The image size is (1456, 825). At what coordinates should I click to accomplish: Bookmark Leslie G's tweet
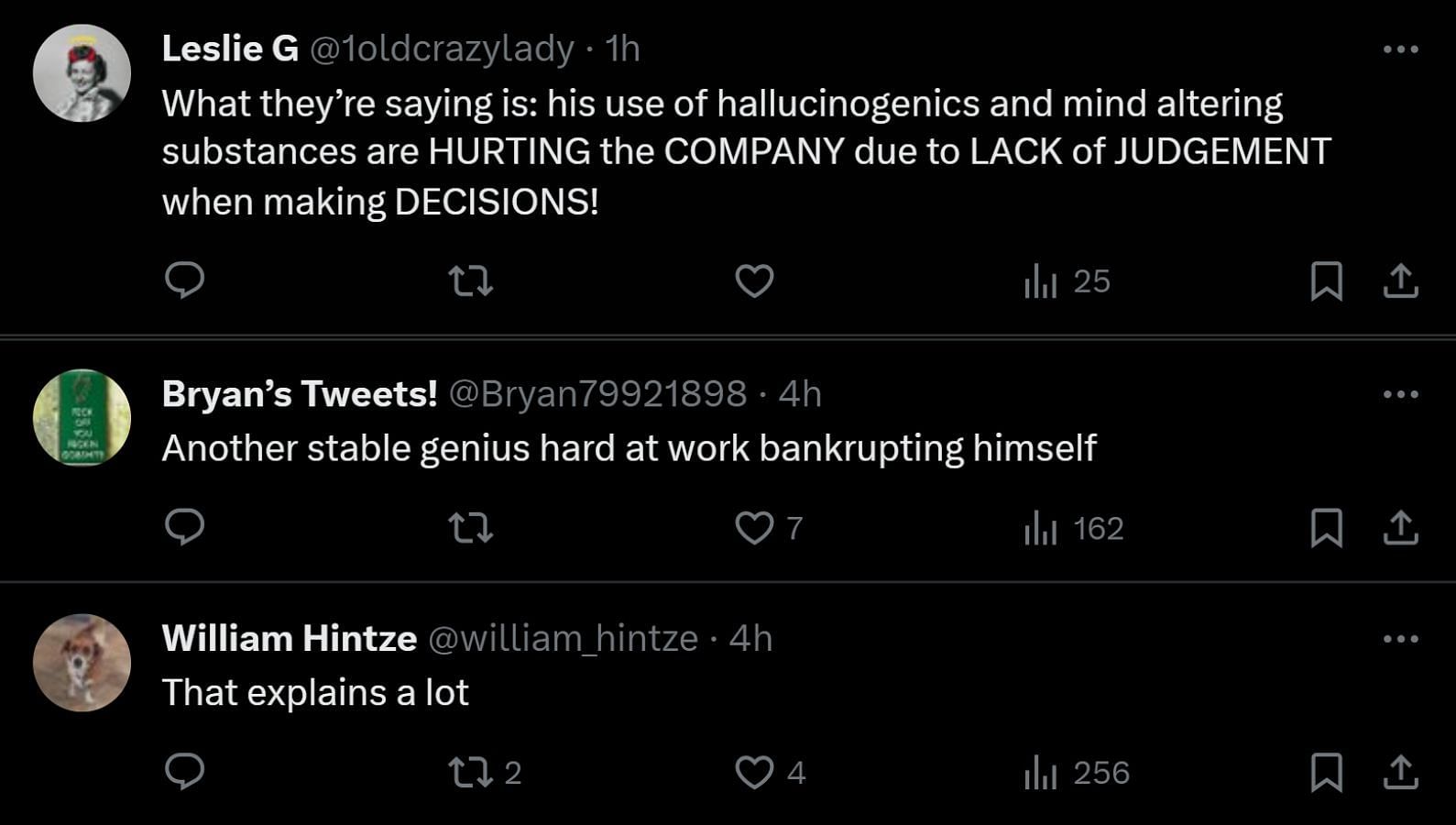coord(1326,280)
